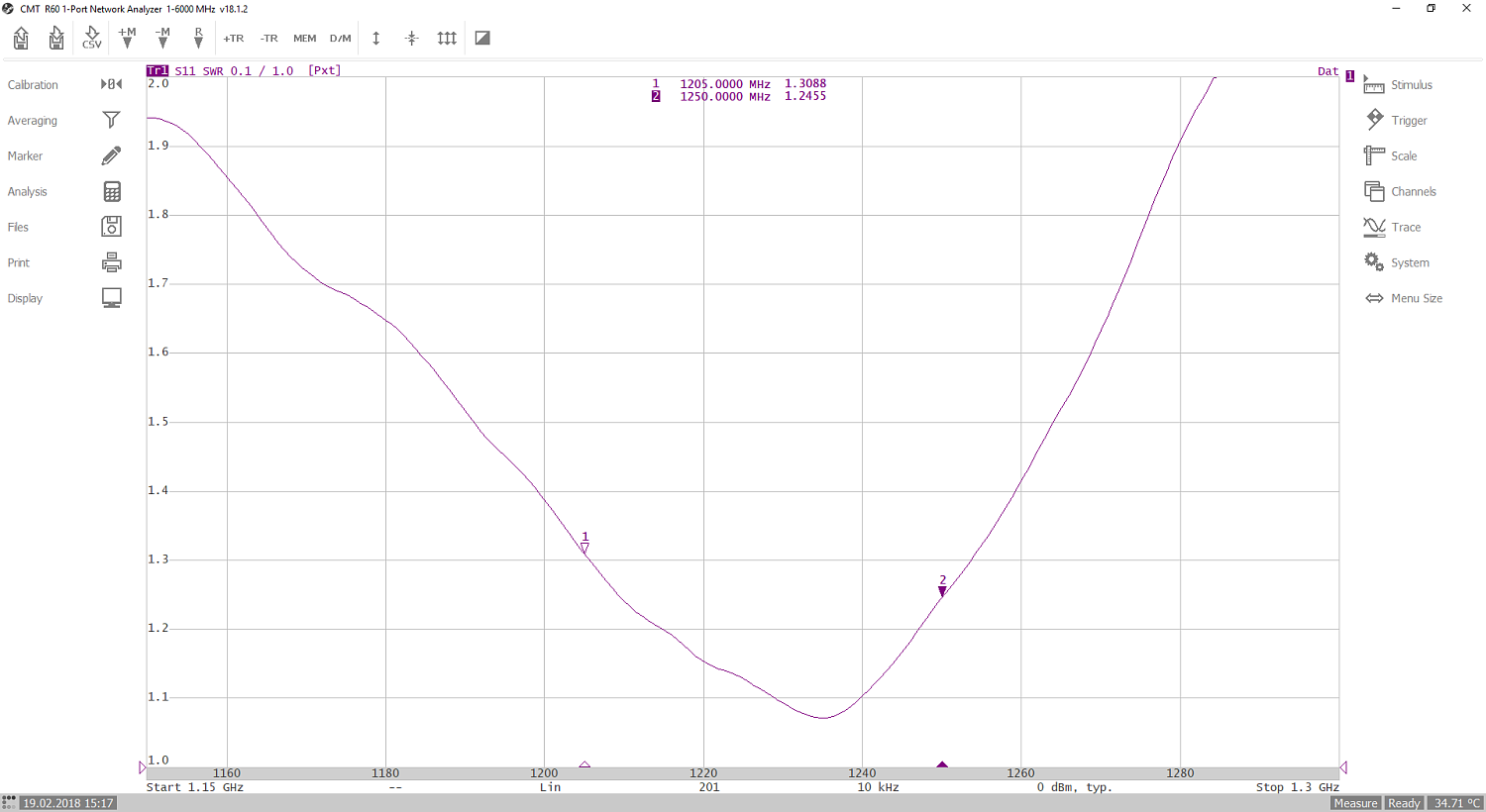
Task: Click the reference marker R icon
Action: click(198, 39)
